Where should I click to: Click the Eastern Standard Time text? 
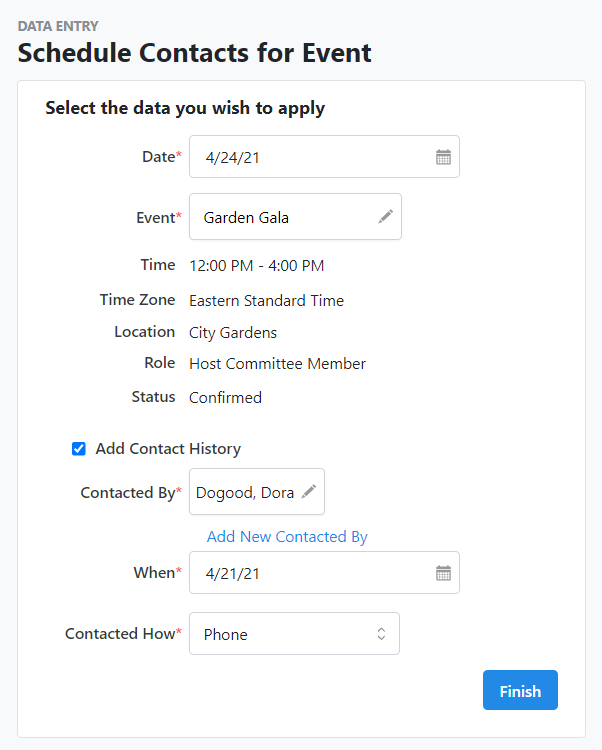coord(266,300)
